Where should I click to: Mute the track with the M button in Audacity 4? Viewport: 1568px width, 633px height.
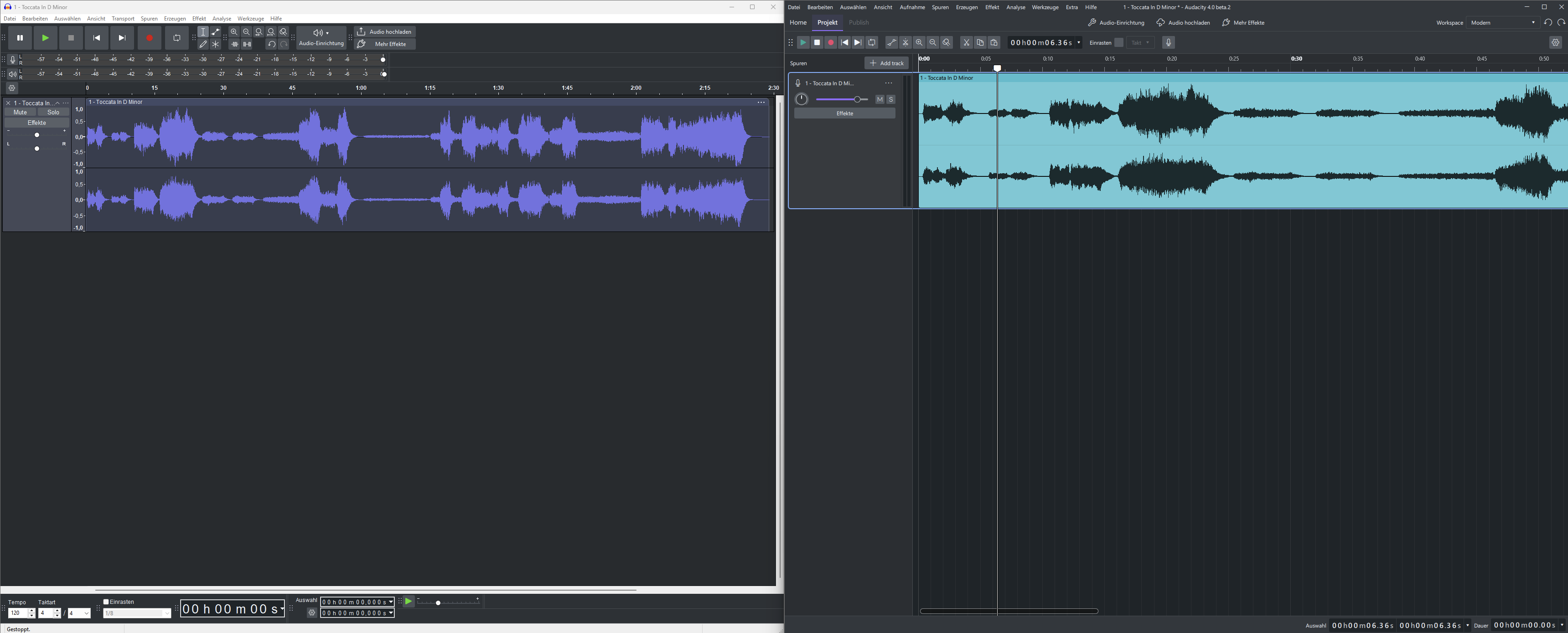880,99
